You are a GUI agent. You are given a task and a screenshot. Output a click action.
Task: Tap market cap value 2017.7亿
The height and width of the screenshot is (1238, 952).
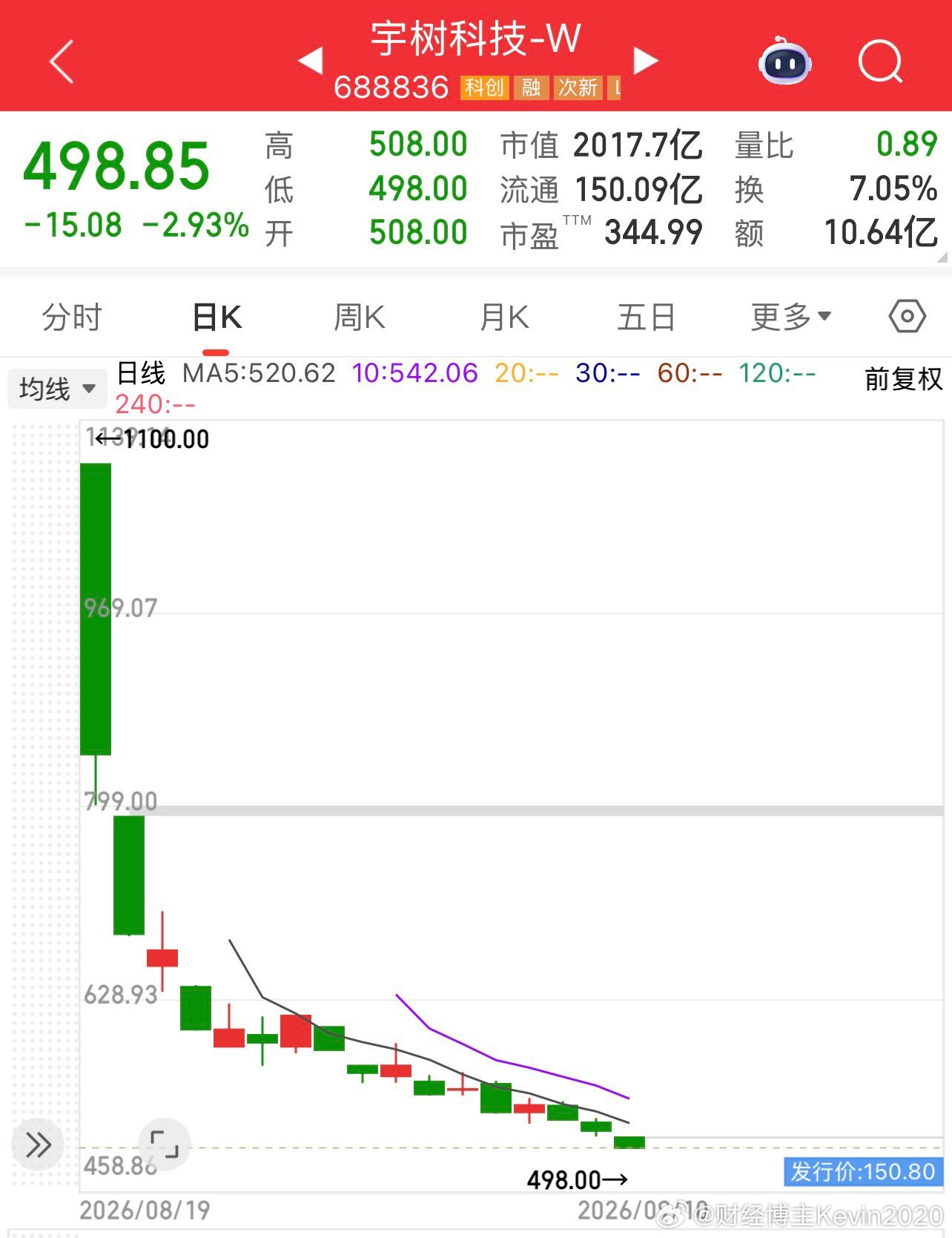pos(638,145)
